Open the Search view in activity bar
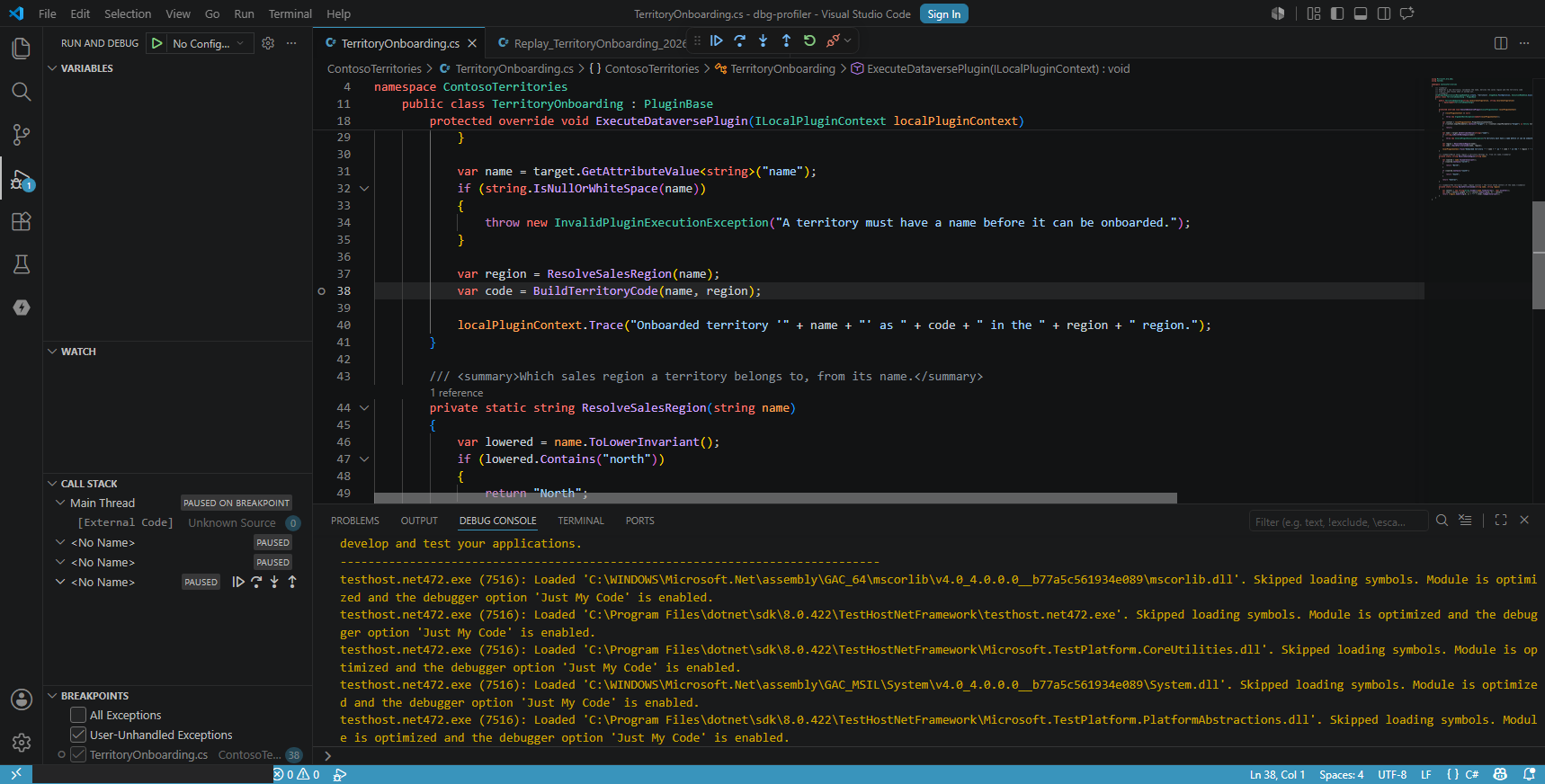This screenshot has width=1545, height=784. 21,91
